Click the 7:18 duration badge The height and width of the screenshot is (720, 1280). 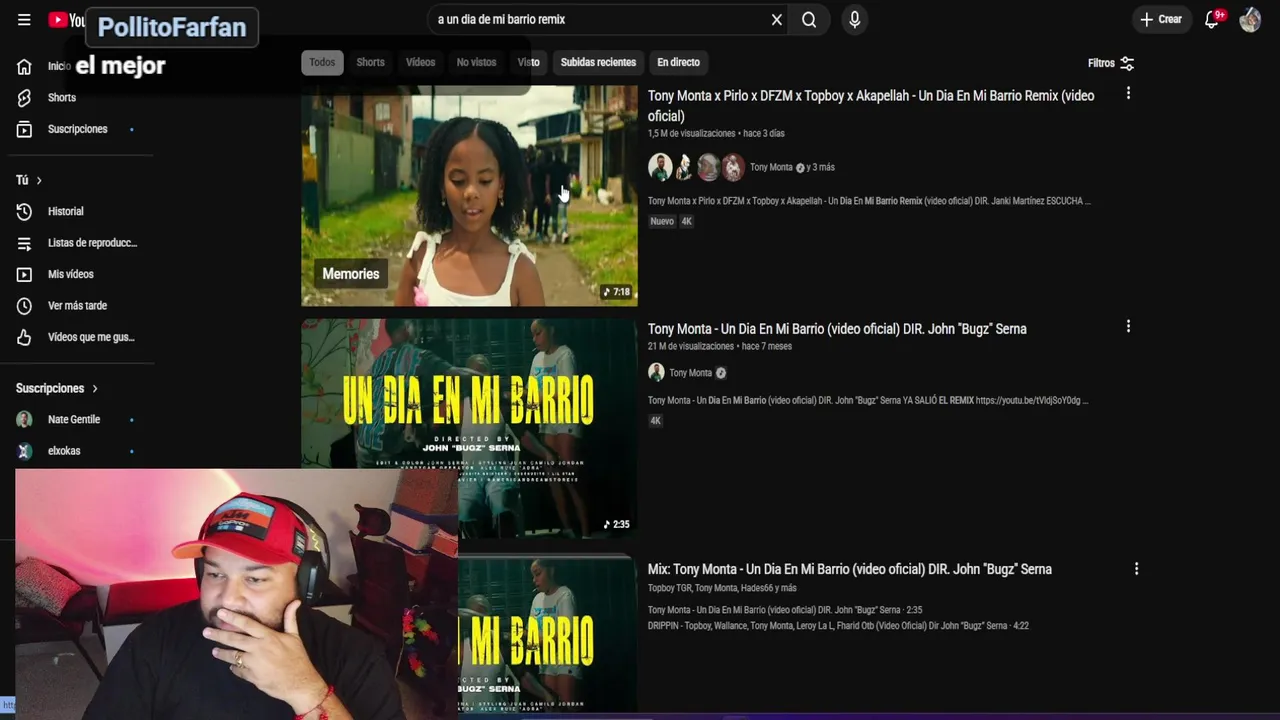[x=616, y=292]
